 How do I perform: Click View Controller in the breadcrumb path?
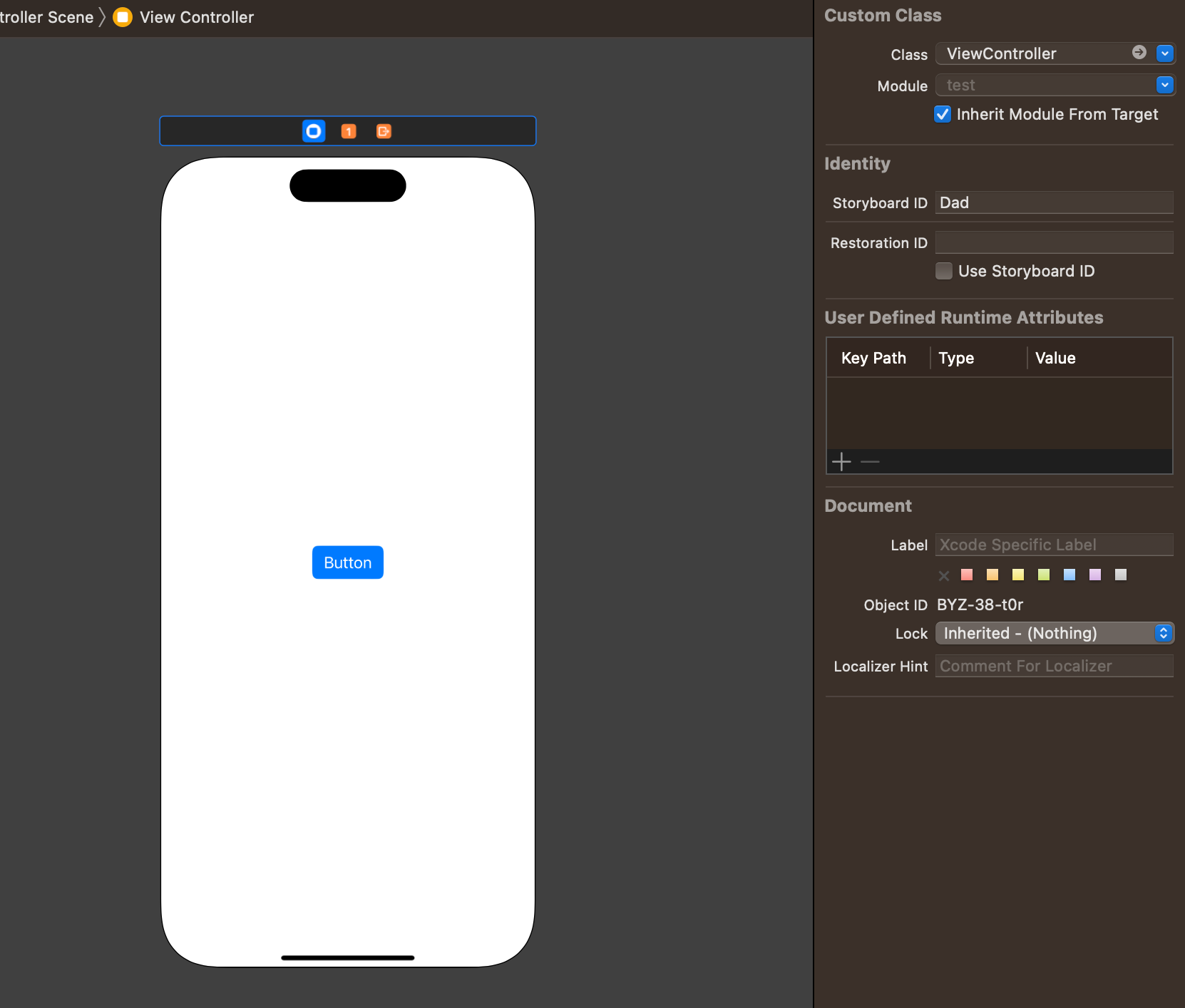point(197,17)
